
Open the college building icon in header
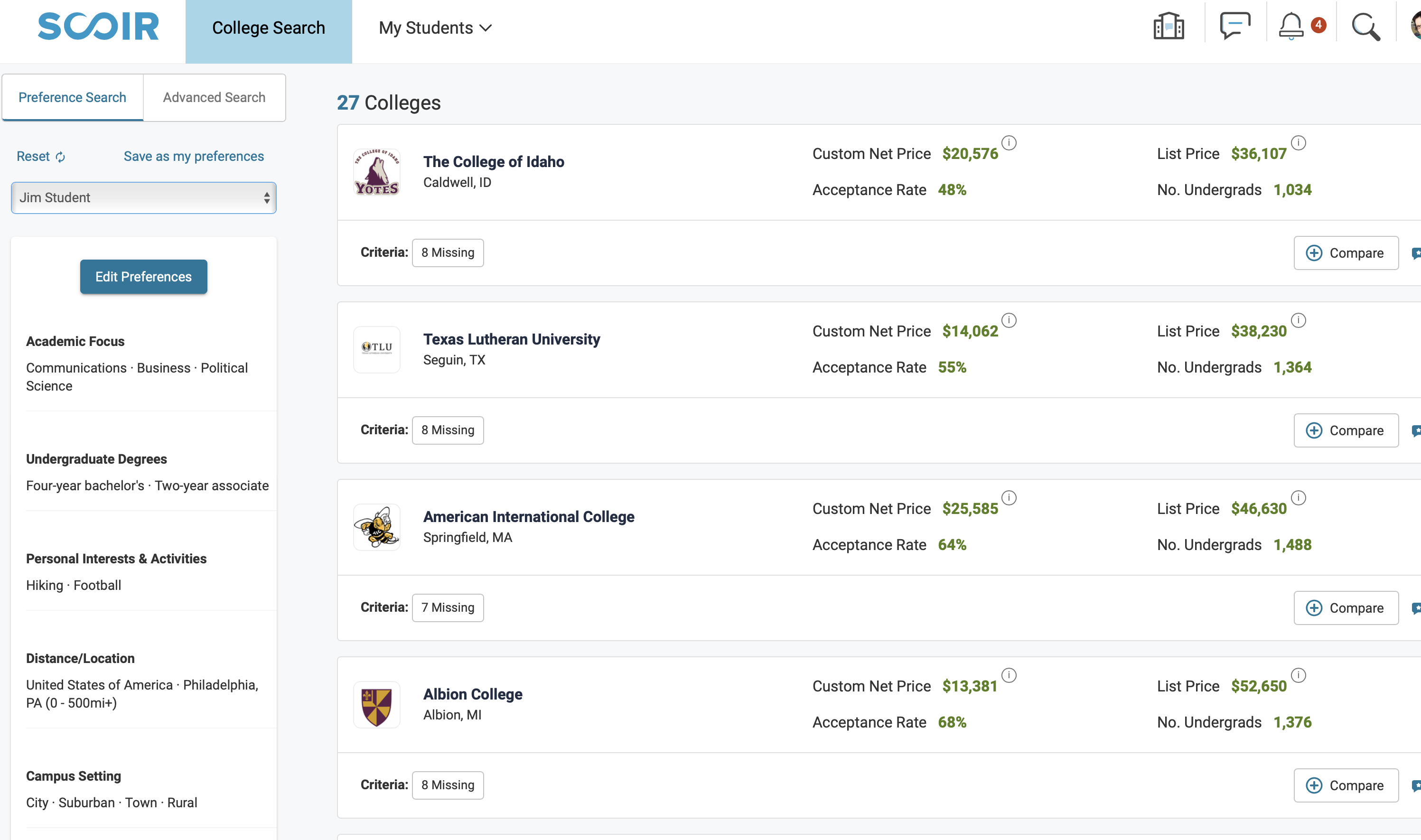point(1169,26)
